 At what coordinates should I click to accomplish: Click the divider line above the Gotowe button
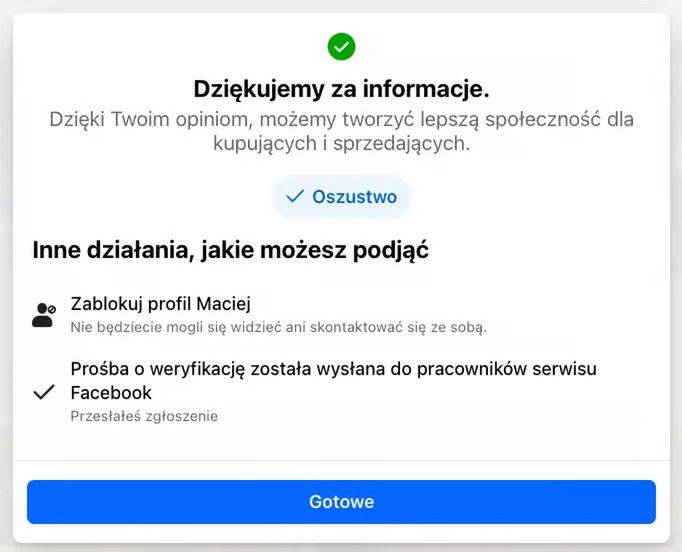[341, 461]
